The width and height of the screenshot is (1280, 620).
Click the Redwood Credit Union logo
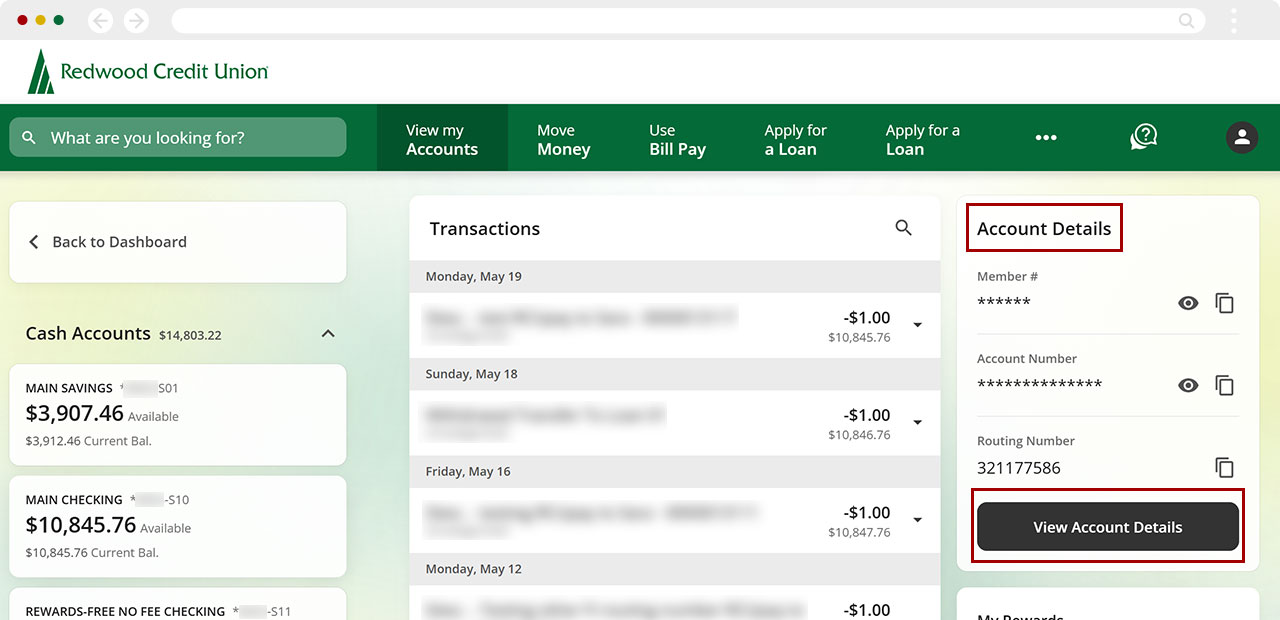(x=148, y=72)
